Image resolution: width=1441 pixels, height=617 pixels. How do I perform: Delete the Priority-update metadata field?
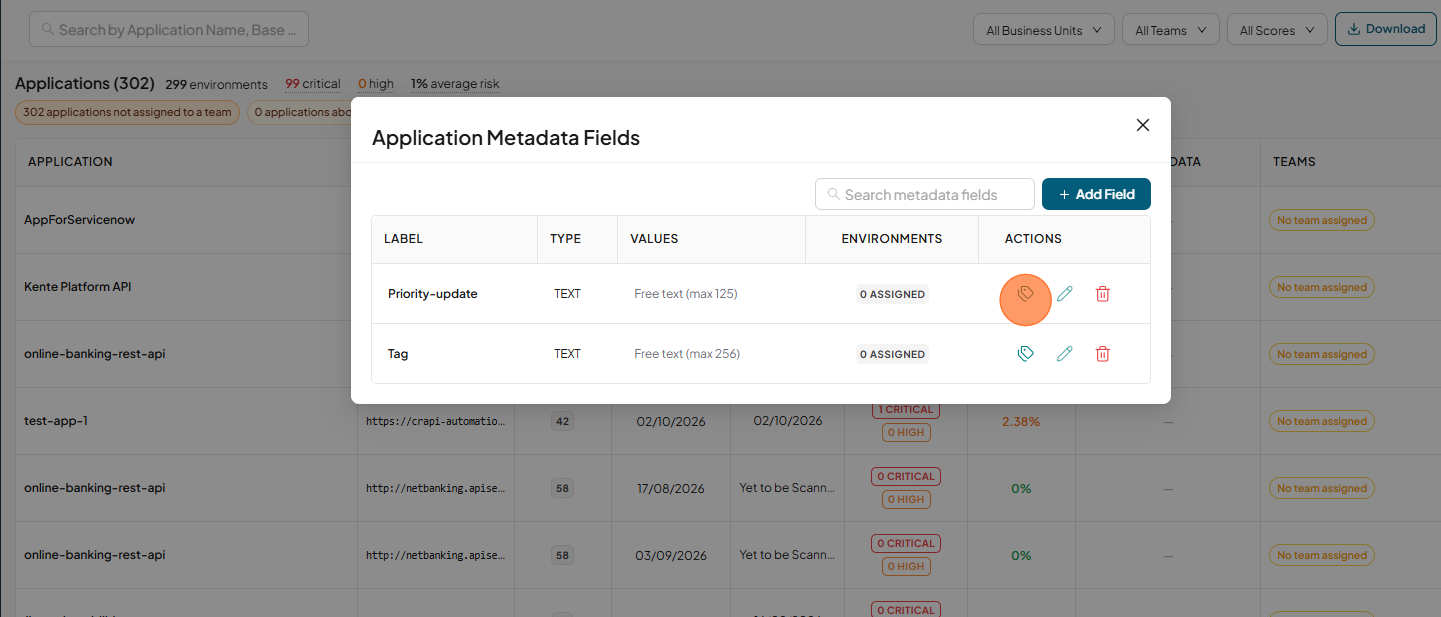(1103, 294)
